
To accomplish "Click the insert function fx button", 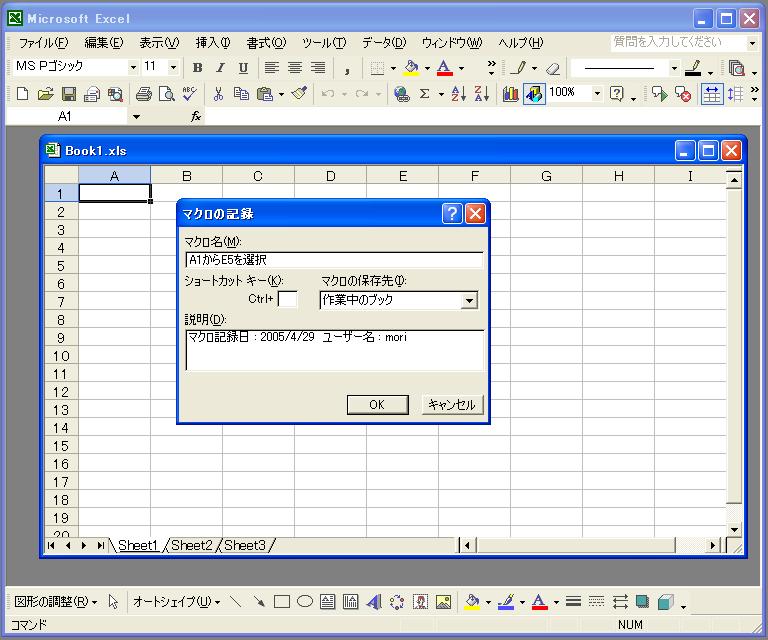I will pyautogui.click(x=196, y=117).
